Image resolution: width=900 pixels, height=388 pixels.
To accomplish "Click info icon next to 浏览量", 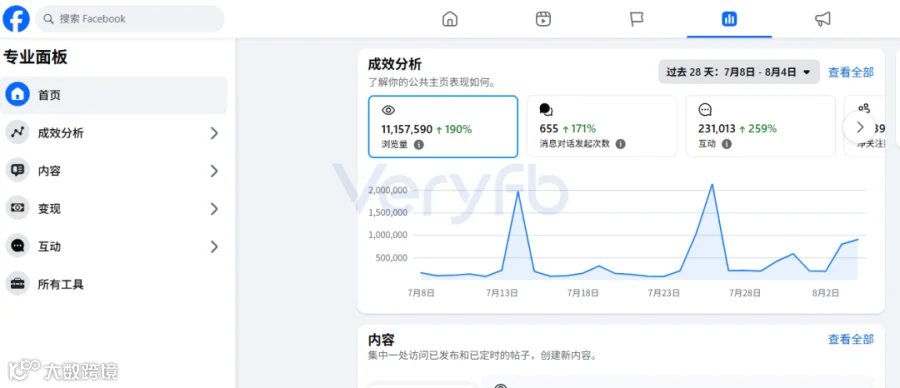I will (419, 145).
